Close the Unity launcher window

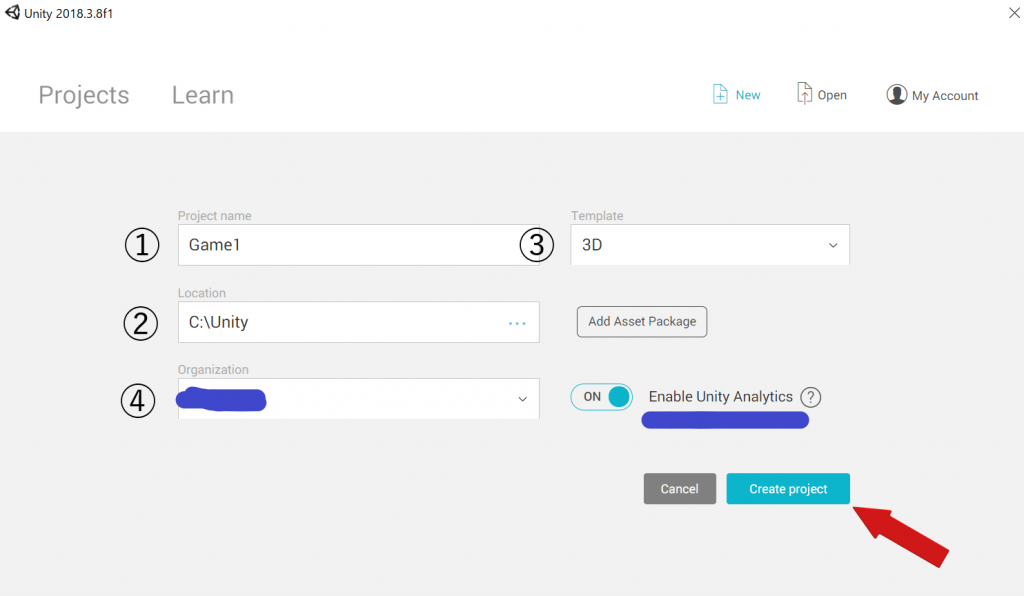[1014, 12]
